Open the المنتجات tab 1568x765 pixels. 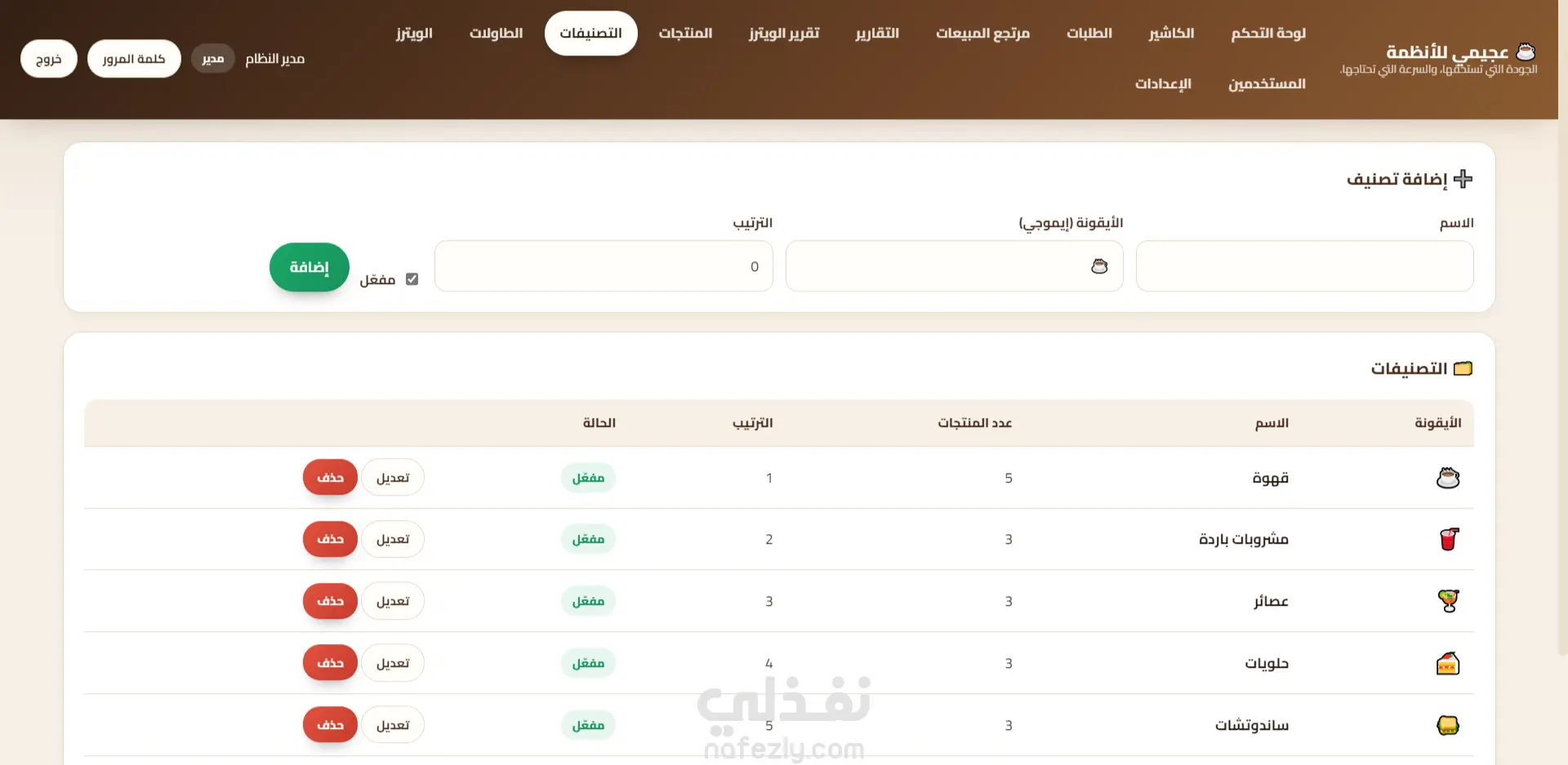click(685, 33)
